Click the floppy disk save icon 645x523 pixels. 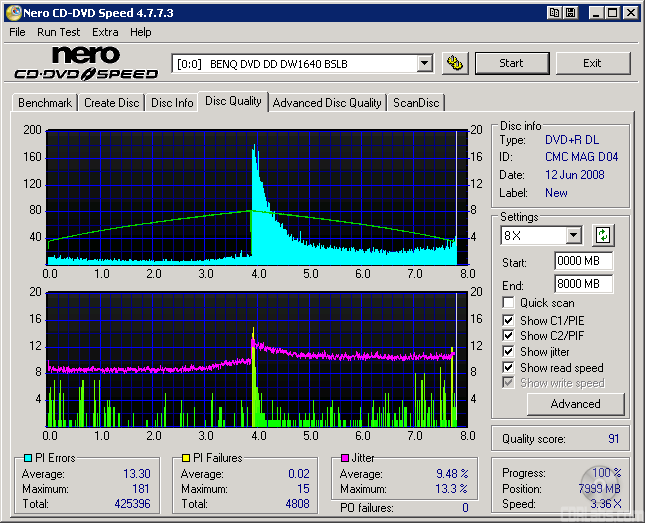(x=570, y=12)
